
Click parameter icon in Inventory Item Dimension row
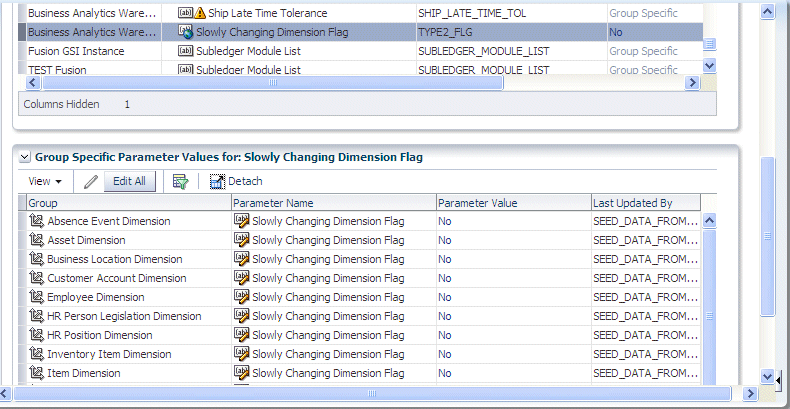coord(242,354)
